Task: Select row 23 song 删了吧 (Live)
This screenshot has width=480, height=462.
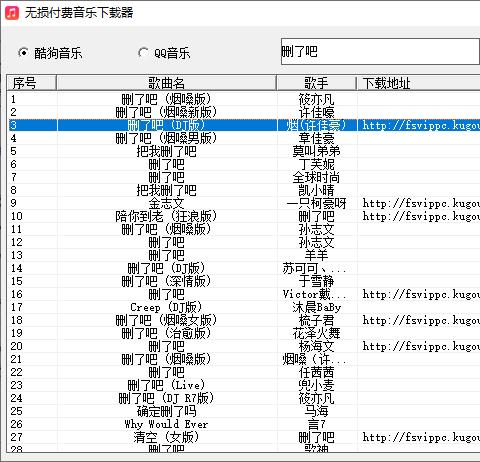Action: [166, 385]
